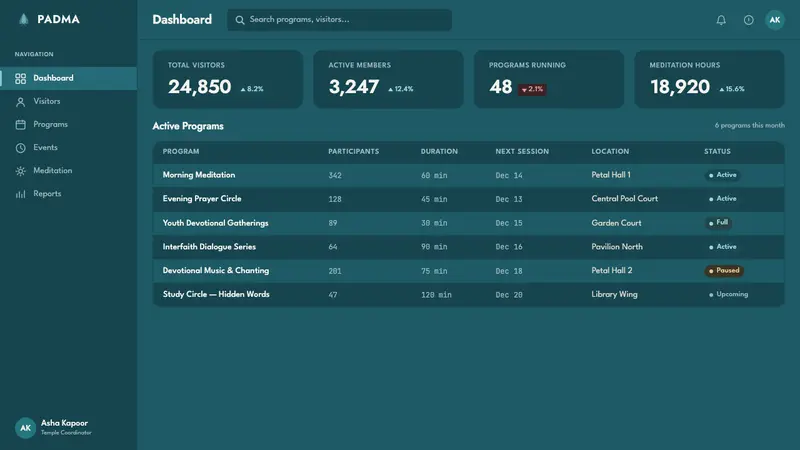This screenshot has width=800, height=450.
Task: Click the Status column header
Action: [717, 152]
